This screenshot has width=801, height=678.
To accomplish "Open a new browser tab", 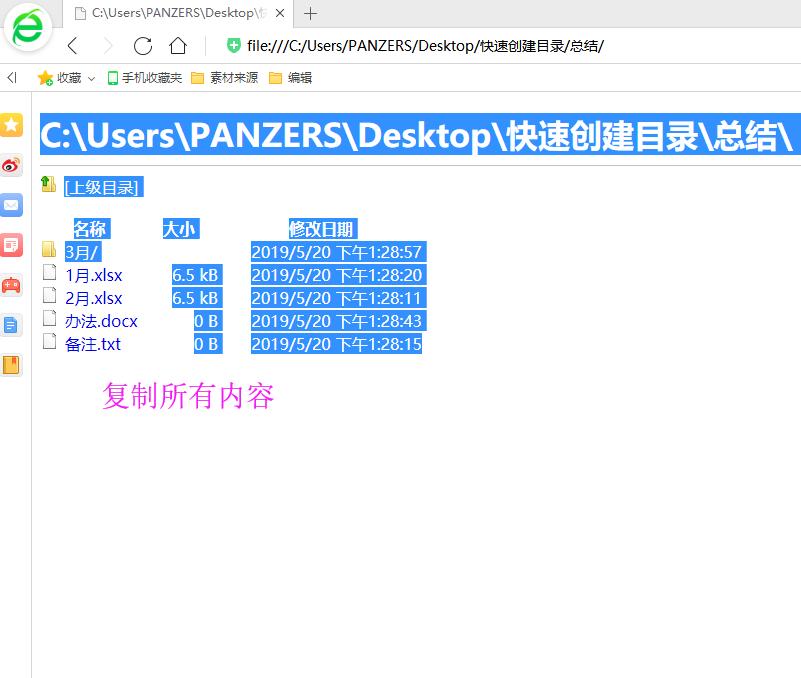I will coord(310,15).
